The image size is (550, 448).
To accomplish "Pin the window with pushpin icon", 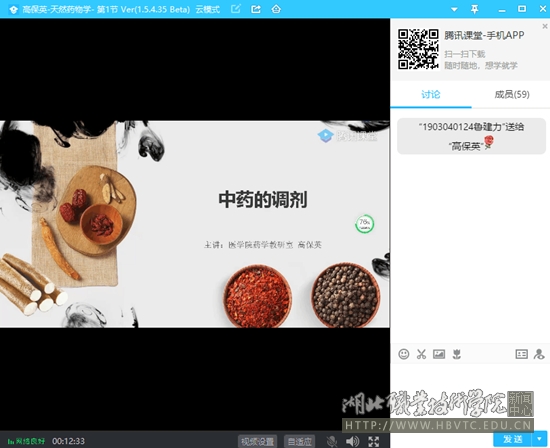I will [474, 9].
